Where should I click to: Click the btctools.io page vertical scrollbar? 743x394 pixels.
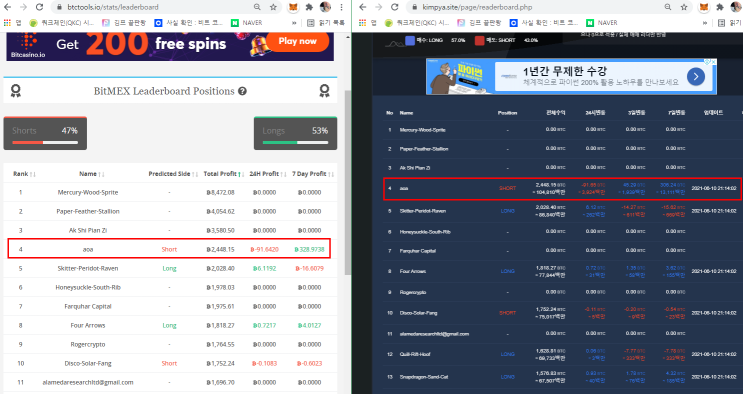348,183
